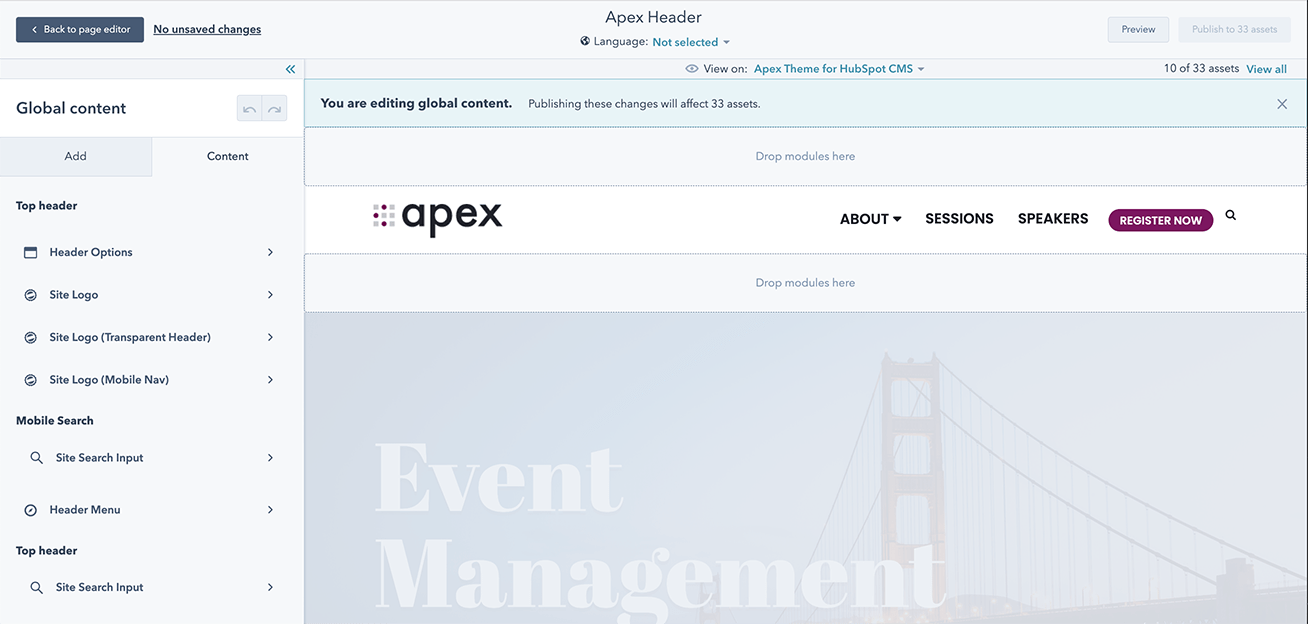1308x624 pixels.
Task: Click the Apex logo in header preview
Action: coord(438,217)
